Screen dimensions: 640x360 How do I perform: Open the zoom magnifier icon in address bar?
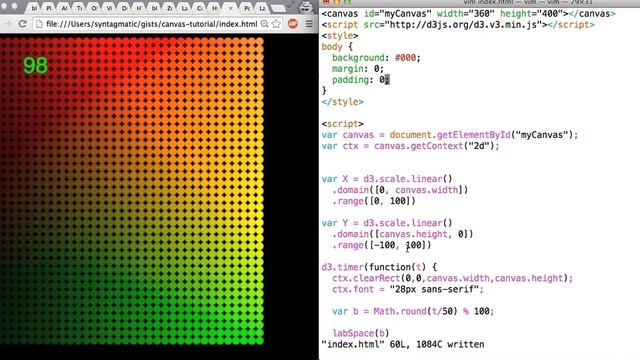tap(264, 24)
